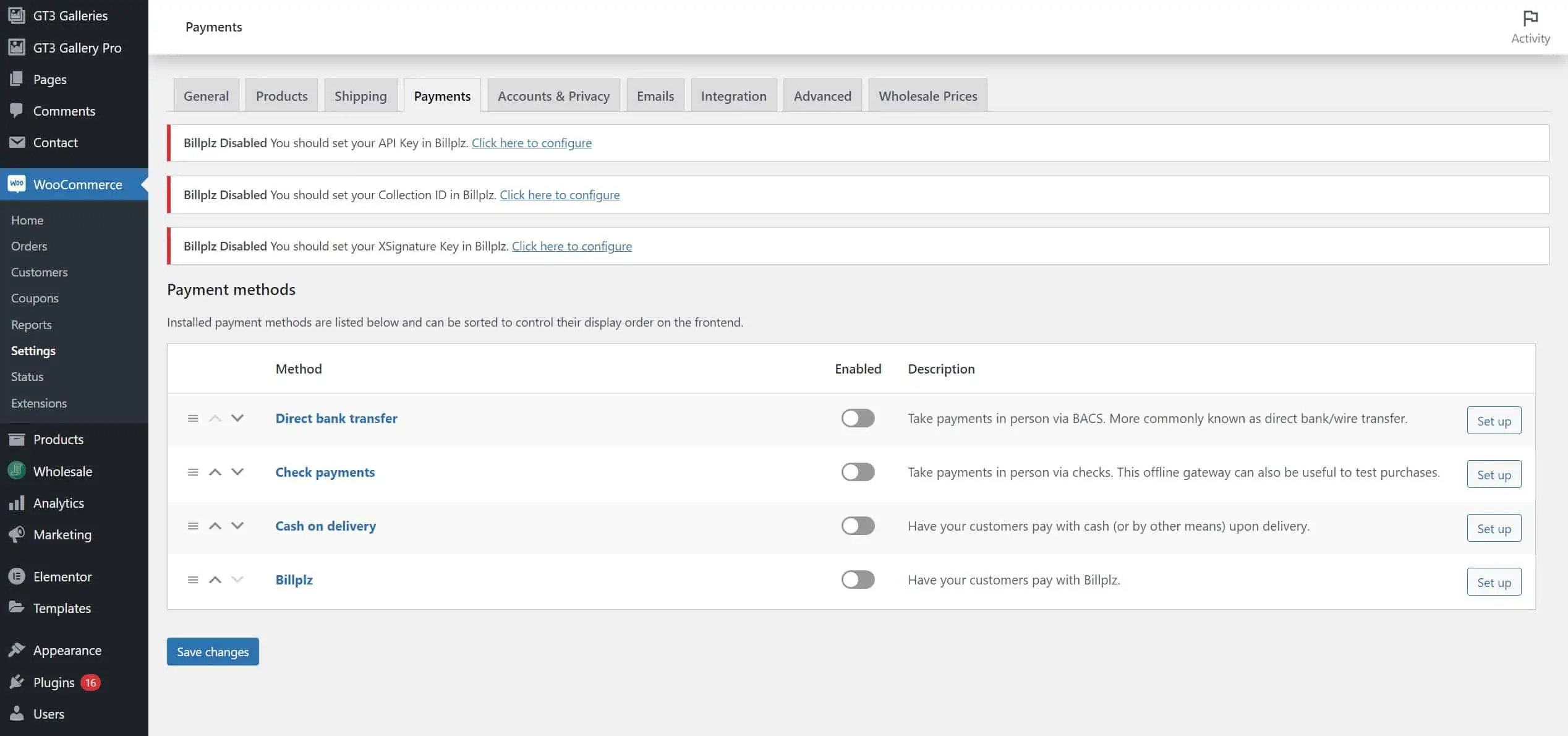The image size is (1568, 736).
Task: Open Coupons submenu item
Action: coord(35,298)
